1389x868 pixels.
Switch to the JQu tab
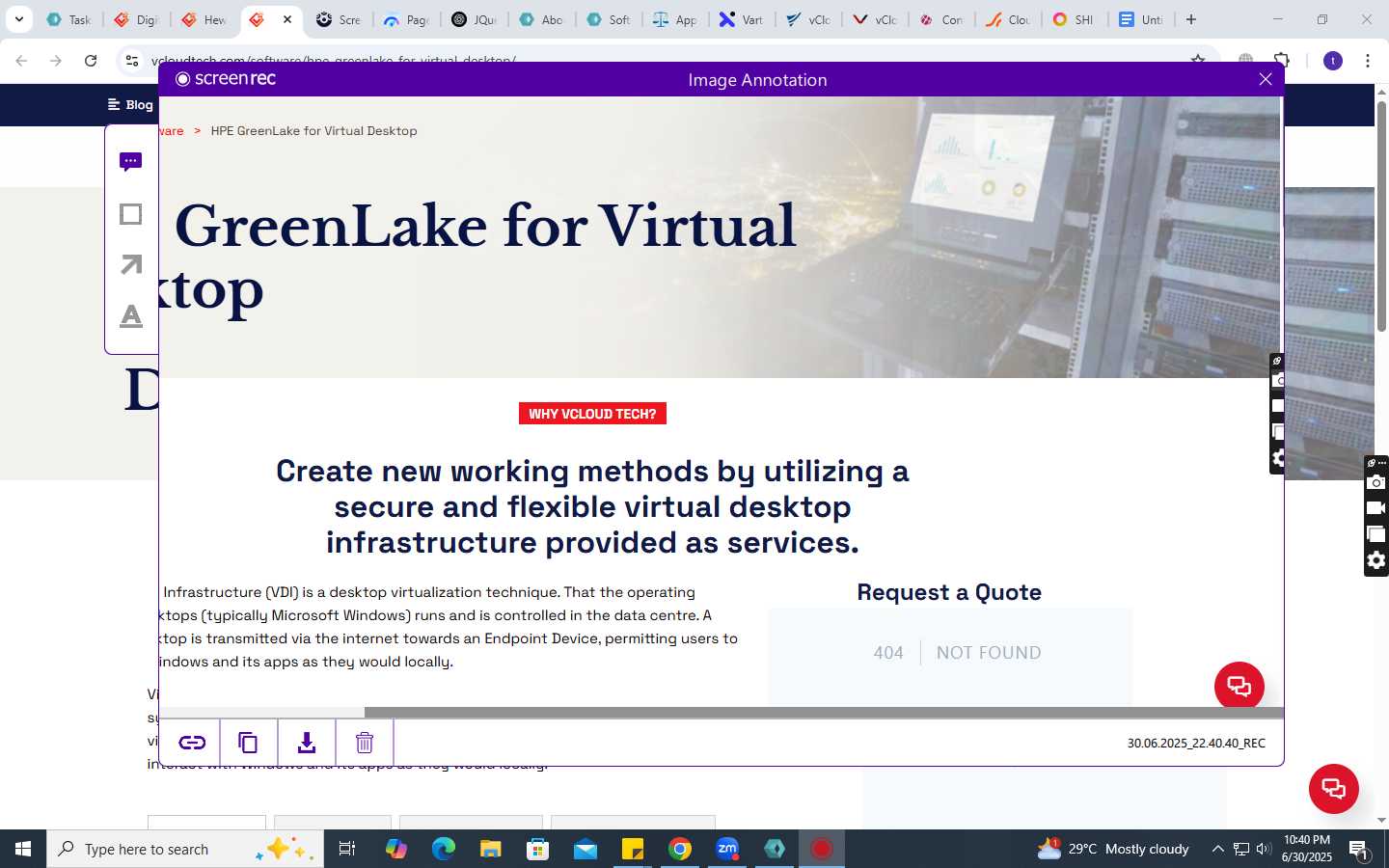coord(474,19)
